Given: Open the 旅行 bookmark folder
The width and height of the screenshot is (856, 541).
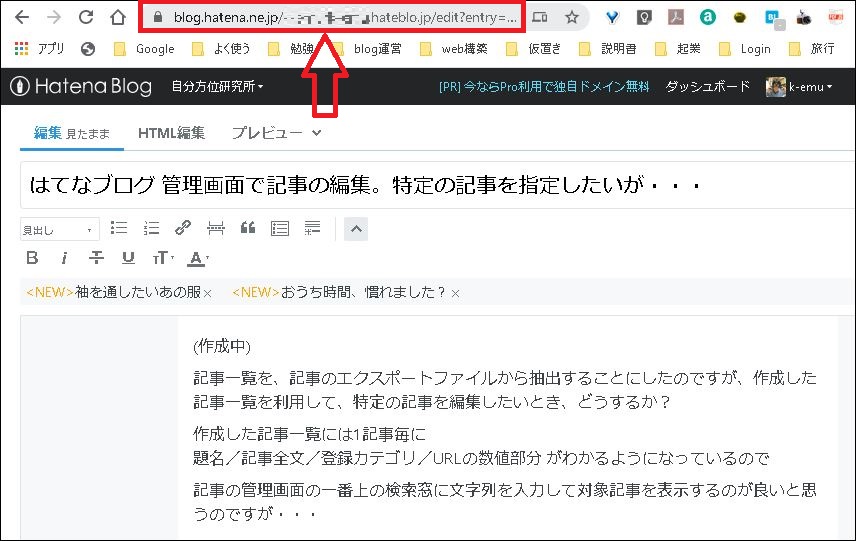Looking at the screenshot, I should pos(812,49).
